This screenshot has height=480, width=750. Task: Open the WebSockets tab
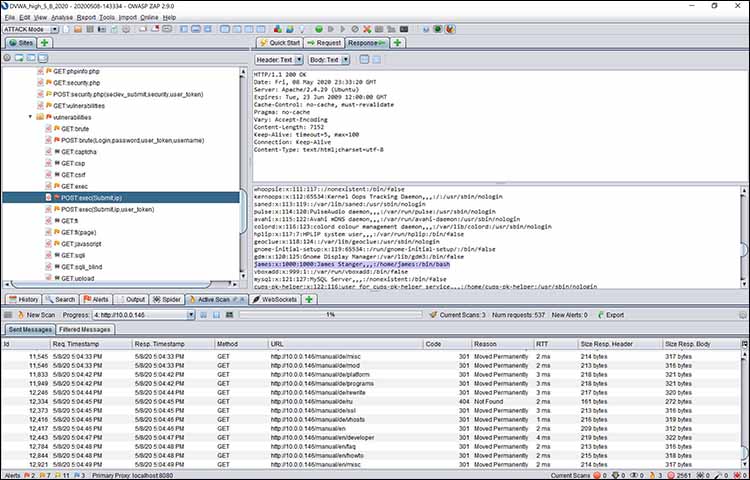(275, 300)
